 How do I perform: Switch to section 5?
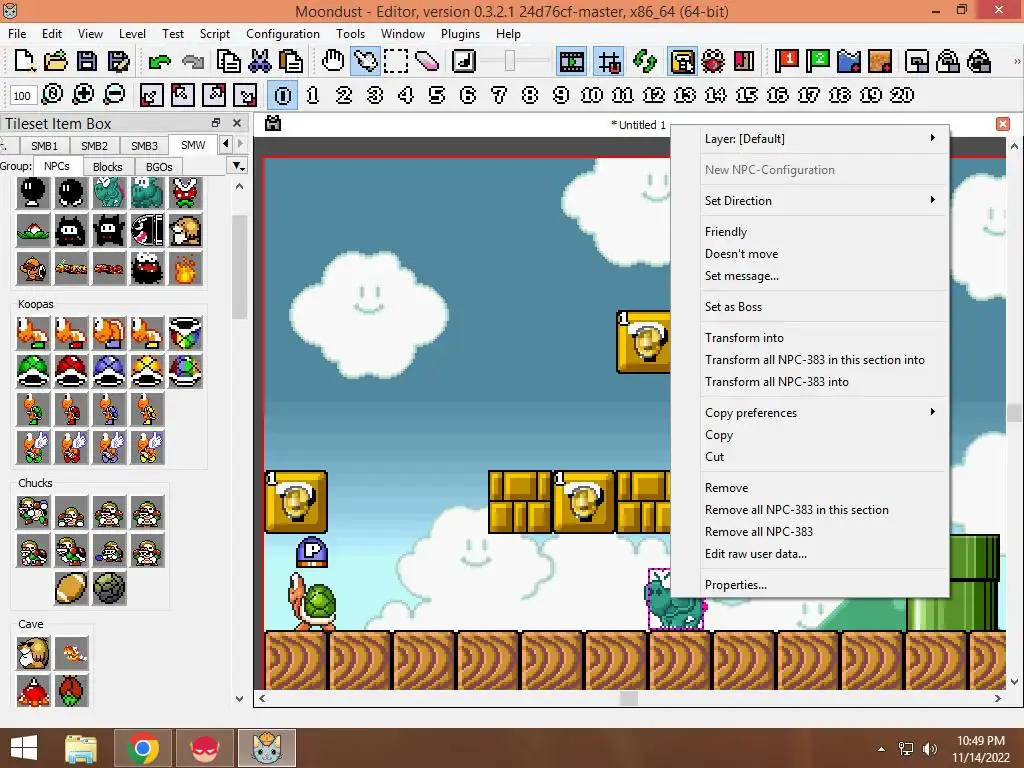point(436,95)
